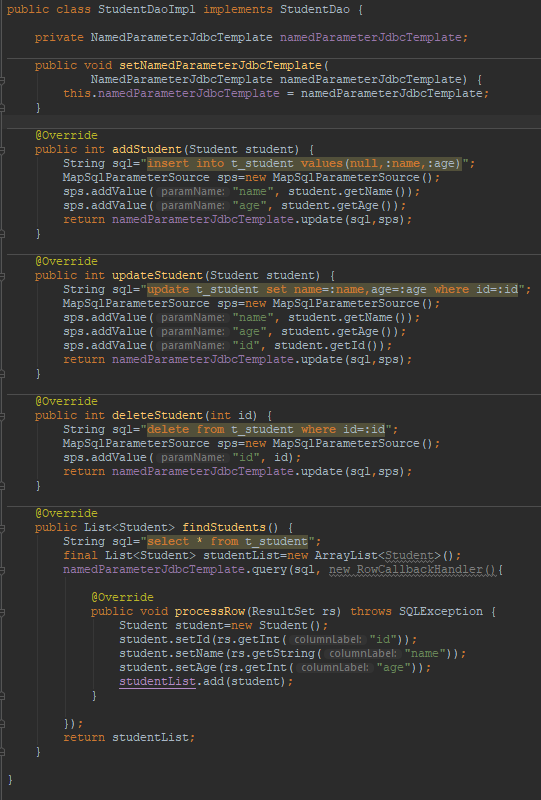The image size is (541, 800).
Task: Click columnLabel hint before "name" in getString
Action: (362, 654)
